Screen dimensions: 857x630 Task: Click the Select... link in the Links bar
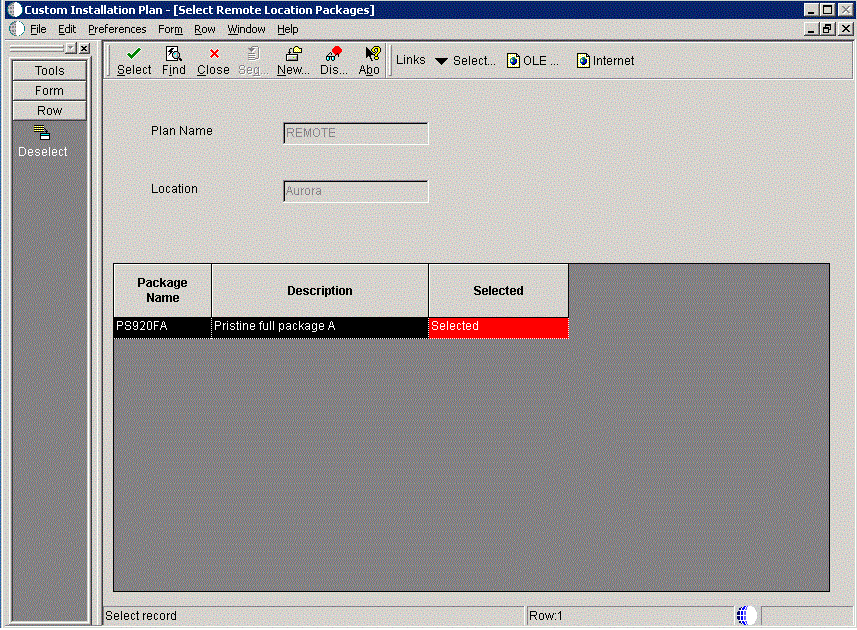474,61
